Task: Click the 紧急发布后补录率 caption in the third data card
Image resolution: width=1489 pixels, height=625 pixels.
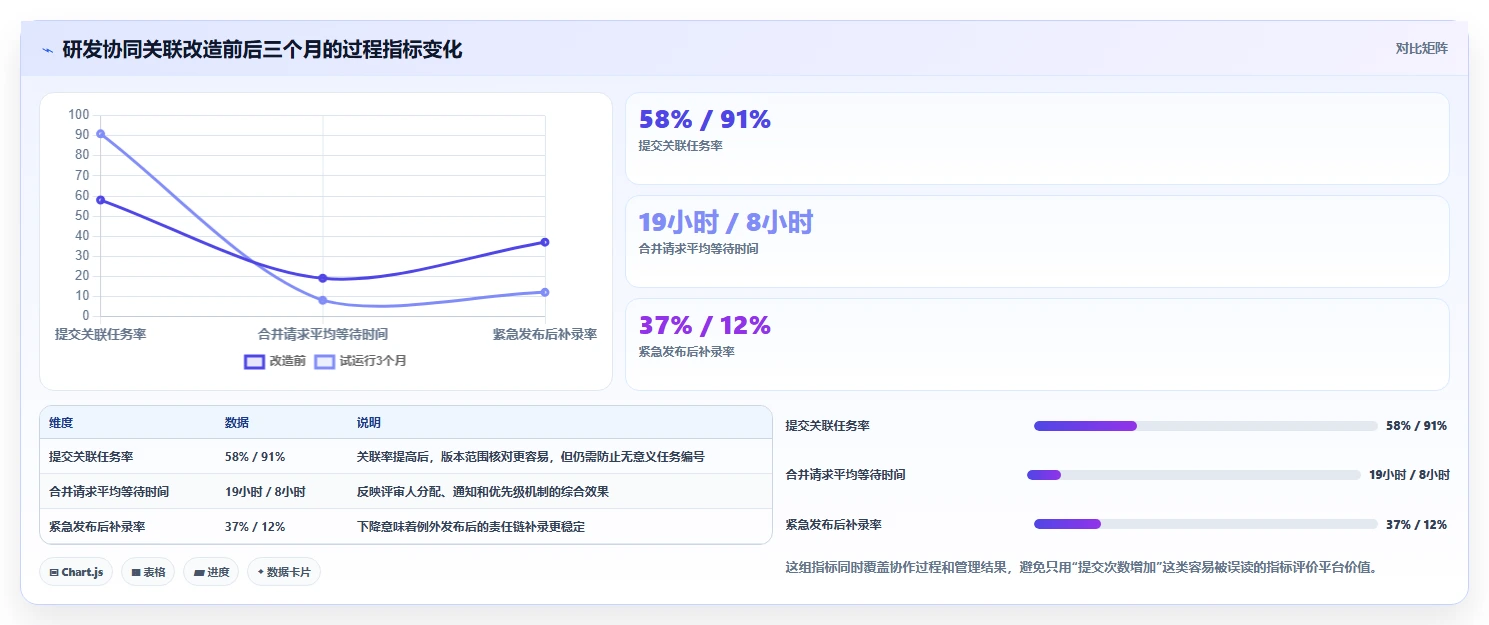Action: tap(686, 352)
